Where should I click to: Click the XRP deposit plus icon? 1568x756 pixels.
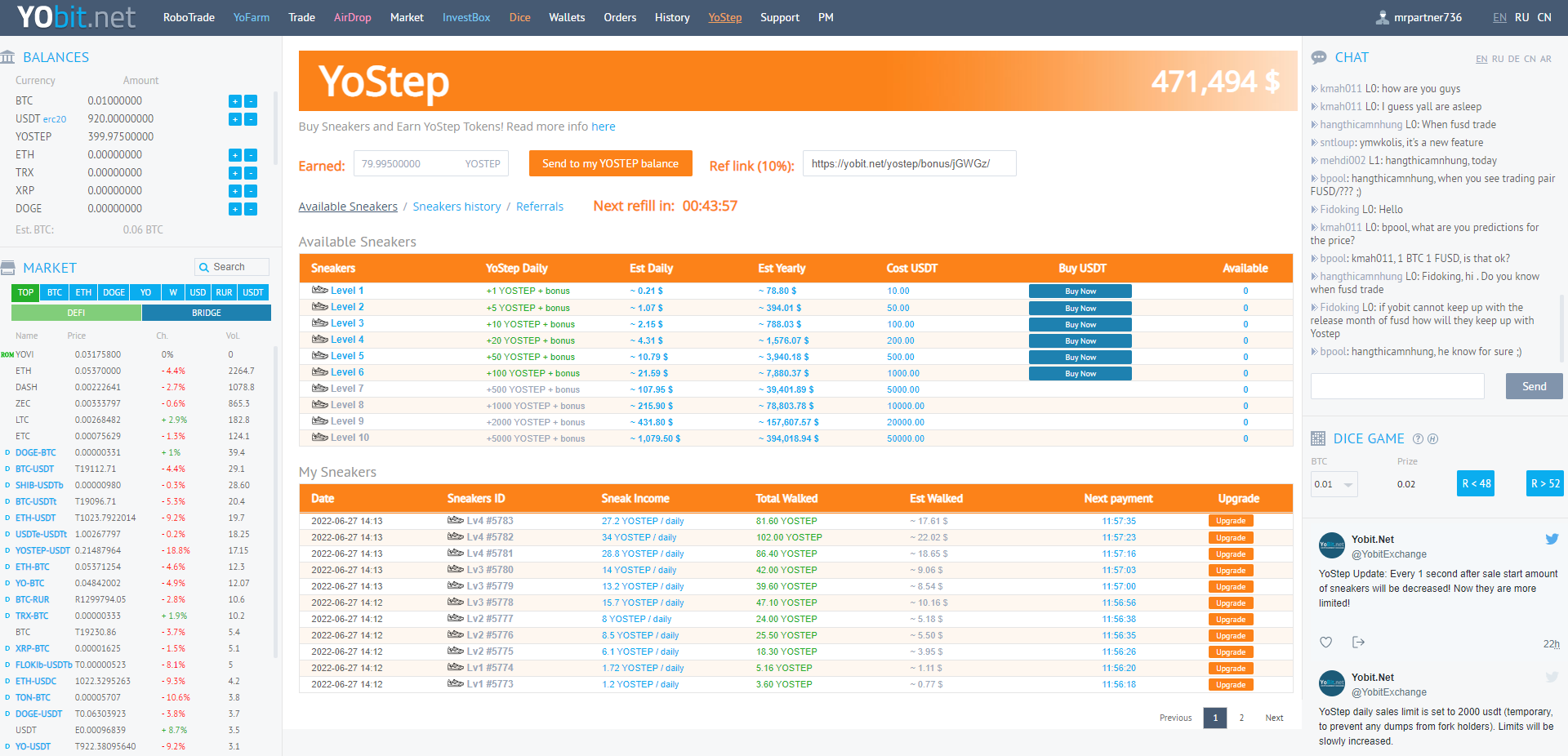click(x=235, y=191)
